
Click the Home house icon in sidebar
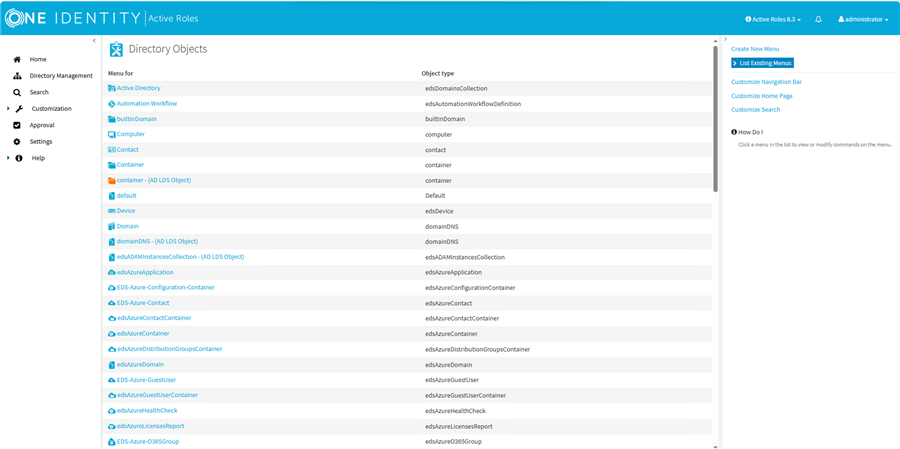coord(17,59)
